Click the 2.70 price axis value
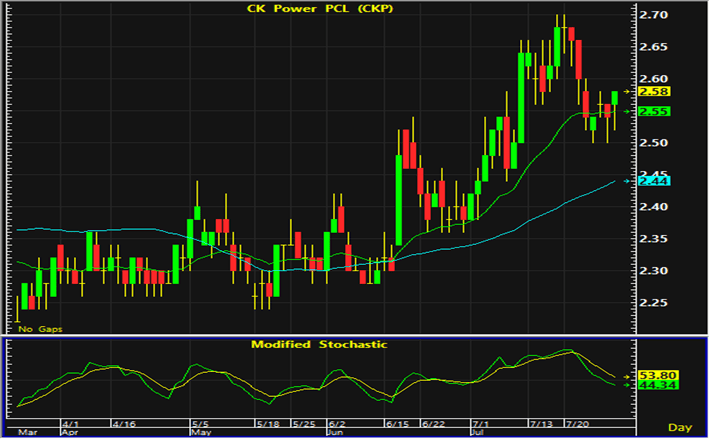The height and width of the screenshot is (439, 710). click(653, 15)
